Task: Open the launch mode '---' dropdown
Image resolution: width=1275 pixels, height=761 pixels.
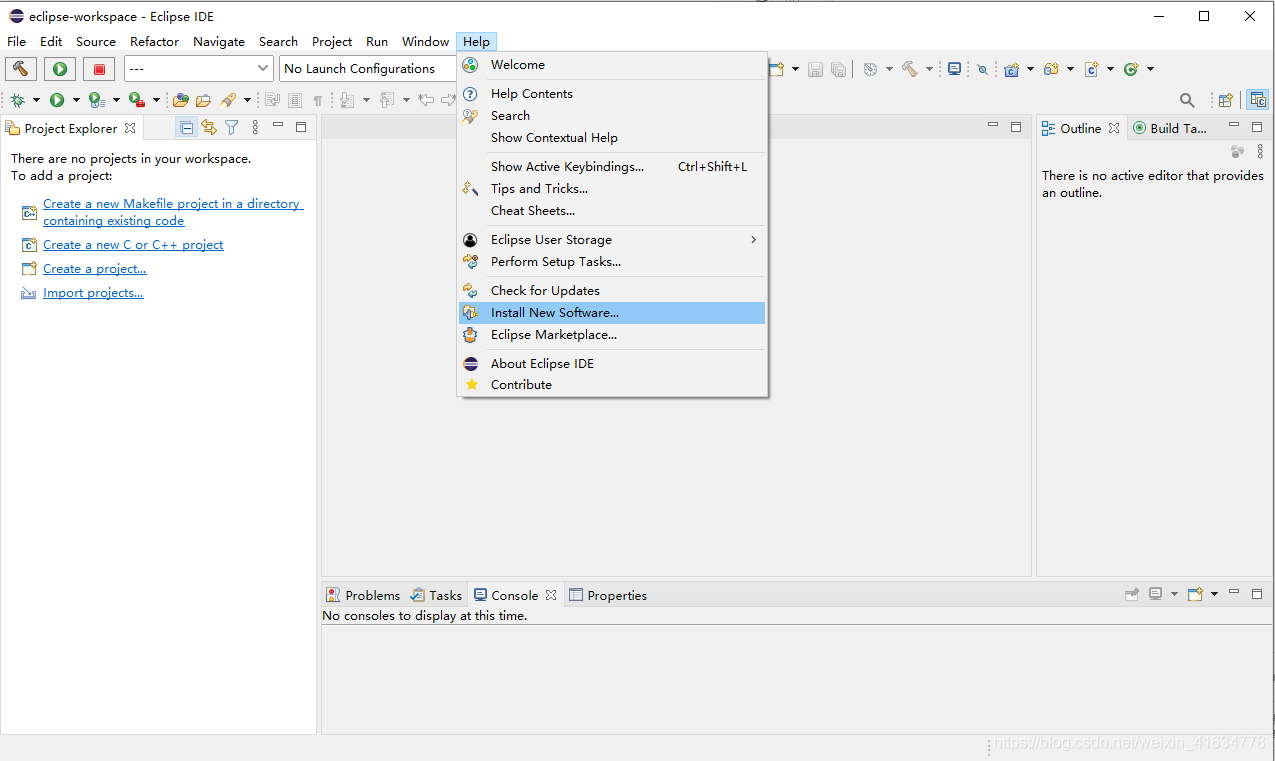Action: [x=199, y=69]
